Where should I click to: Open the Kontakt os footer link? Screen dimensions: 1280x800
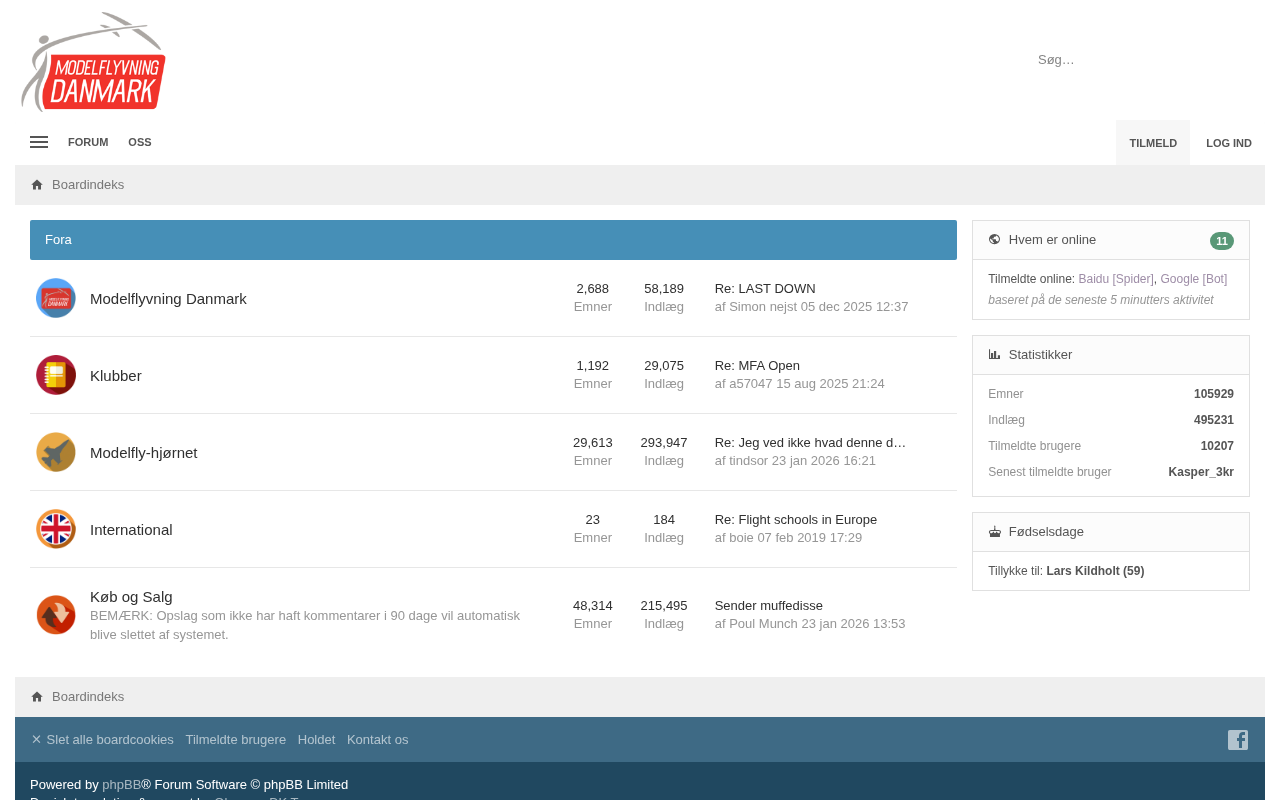tap(378, 740)
